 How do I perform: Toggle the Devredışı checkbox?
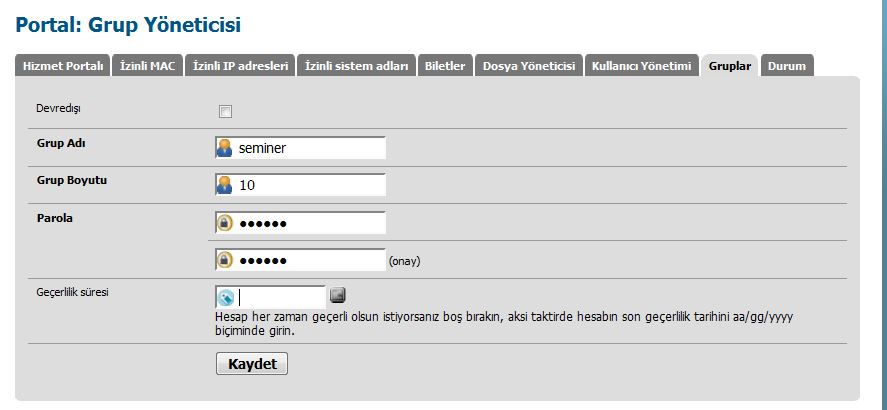tap(225, 111)
